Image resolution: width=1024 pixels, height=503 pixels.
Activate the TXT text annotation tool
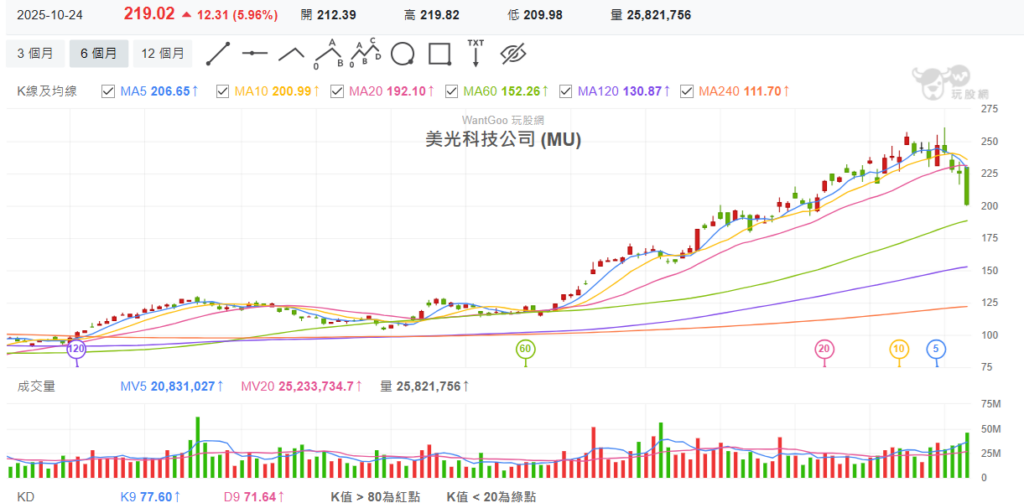pyautogui.click(x=475, y=52)
